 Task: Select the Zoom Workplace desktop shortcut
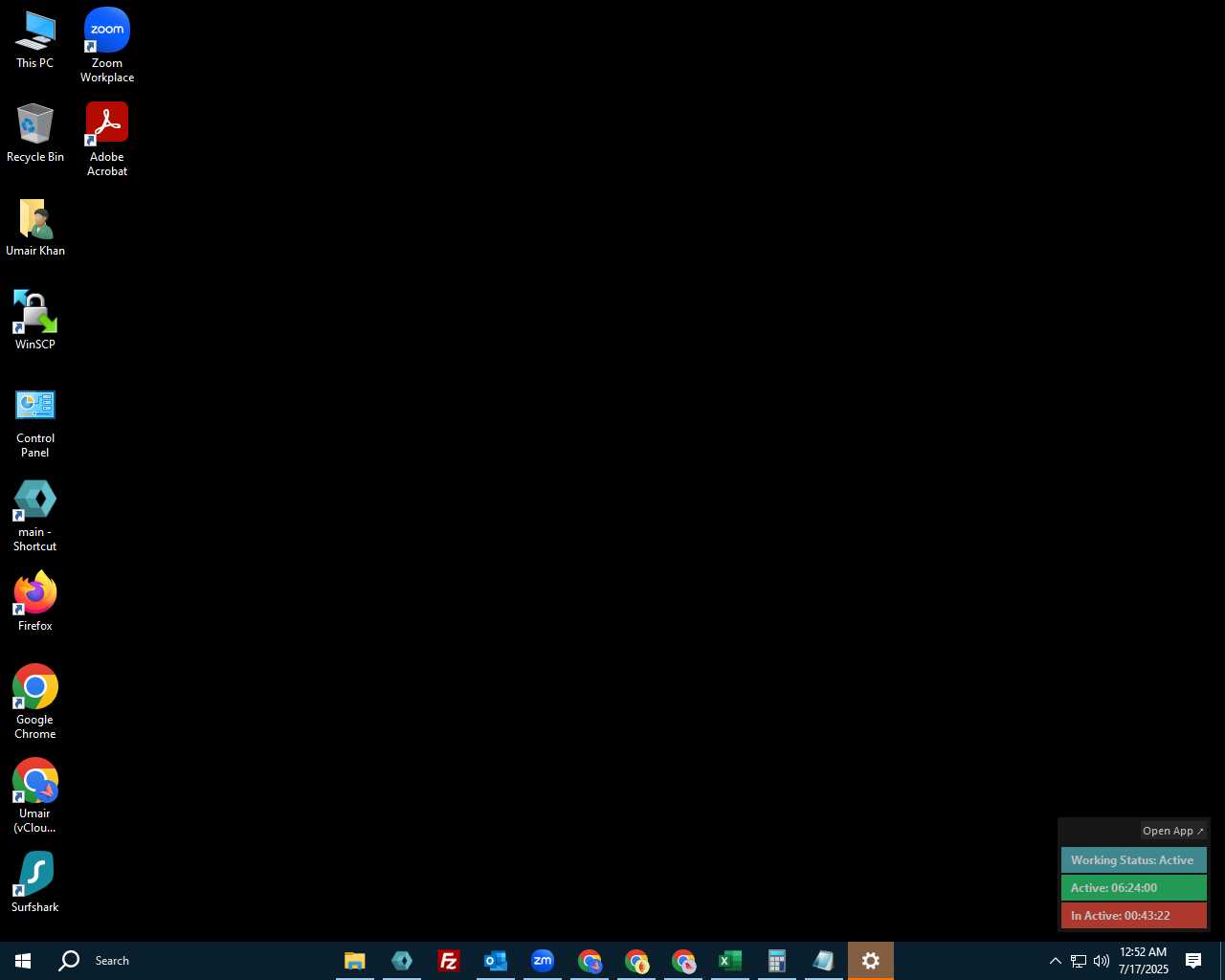(107, 45)
